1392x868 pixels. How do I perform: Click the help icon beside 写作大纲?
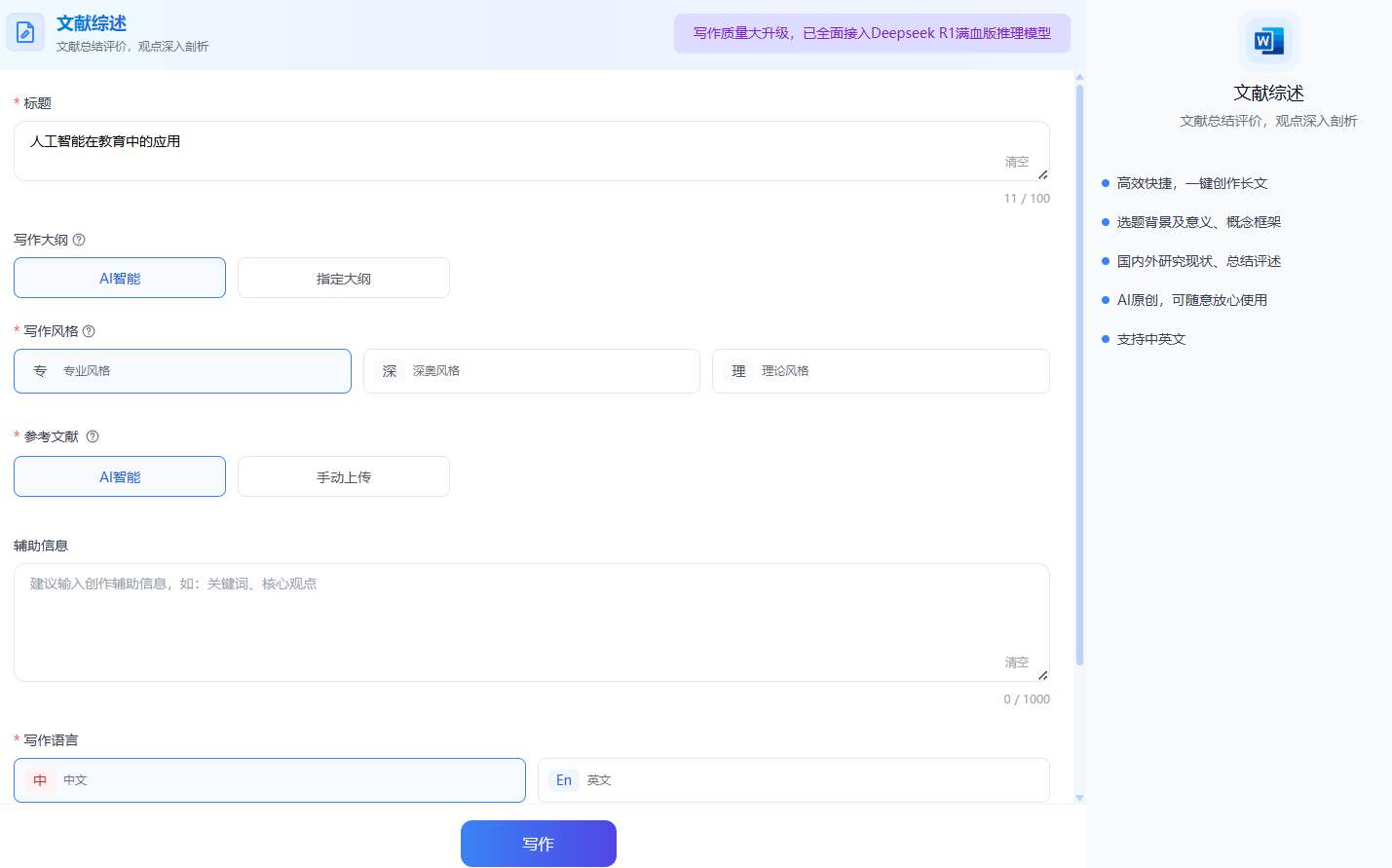[79, 240]
